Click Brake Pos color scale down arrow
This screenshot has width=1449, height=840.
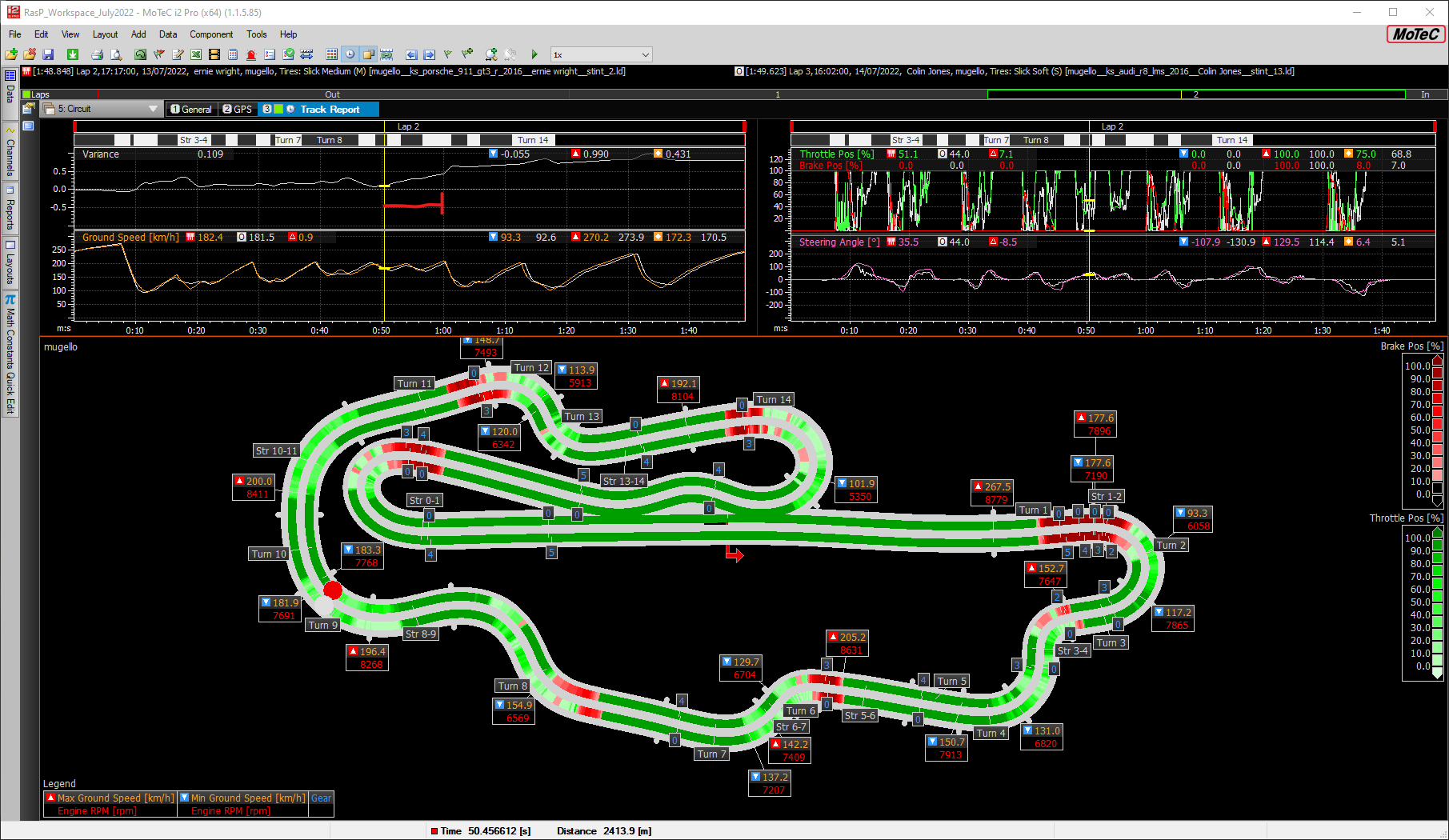tap(1437, 502)
